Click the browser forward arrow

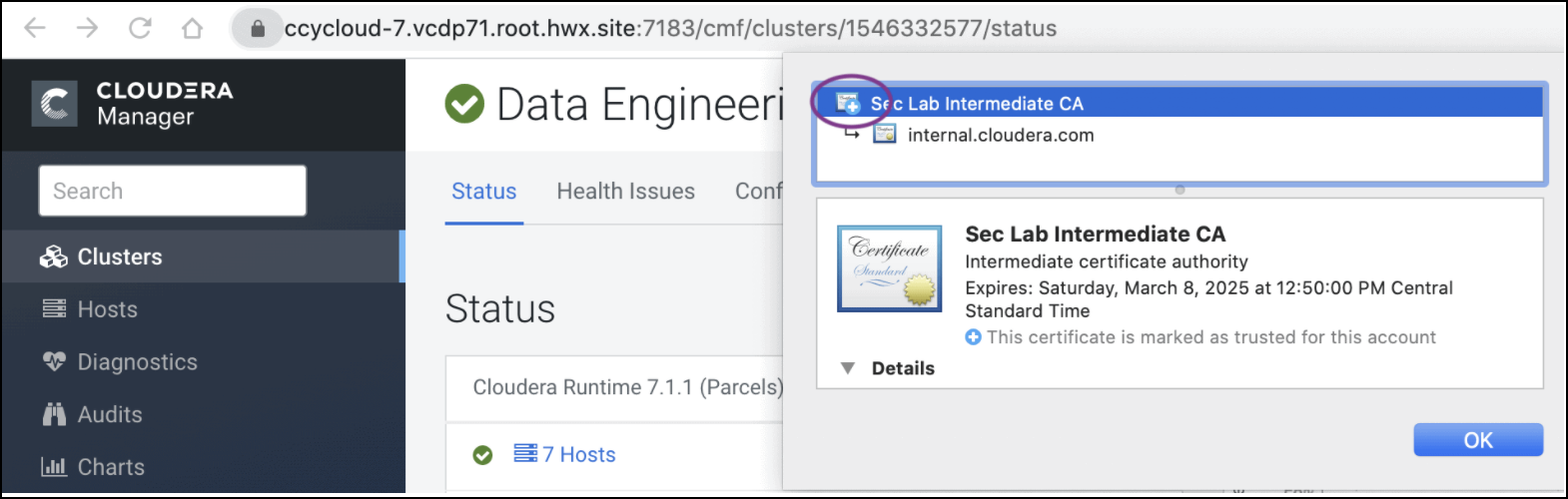coord(87,28)
